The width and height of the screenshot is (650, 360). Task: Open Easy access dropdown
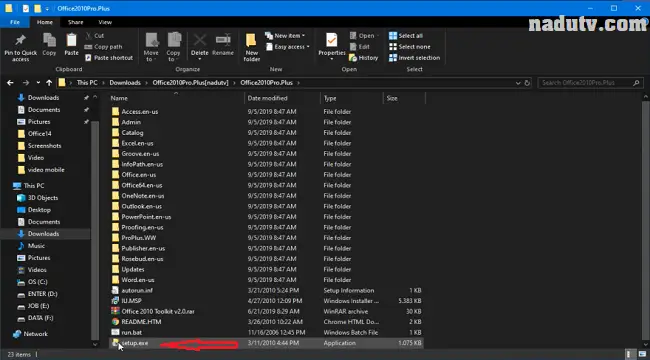288,47
